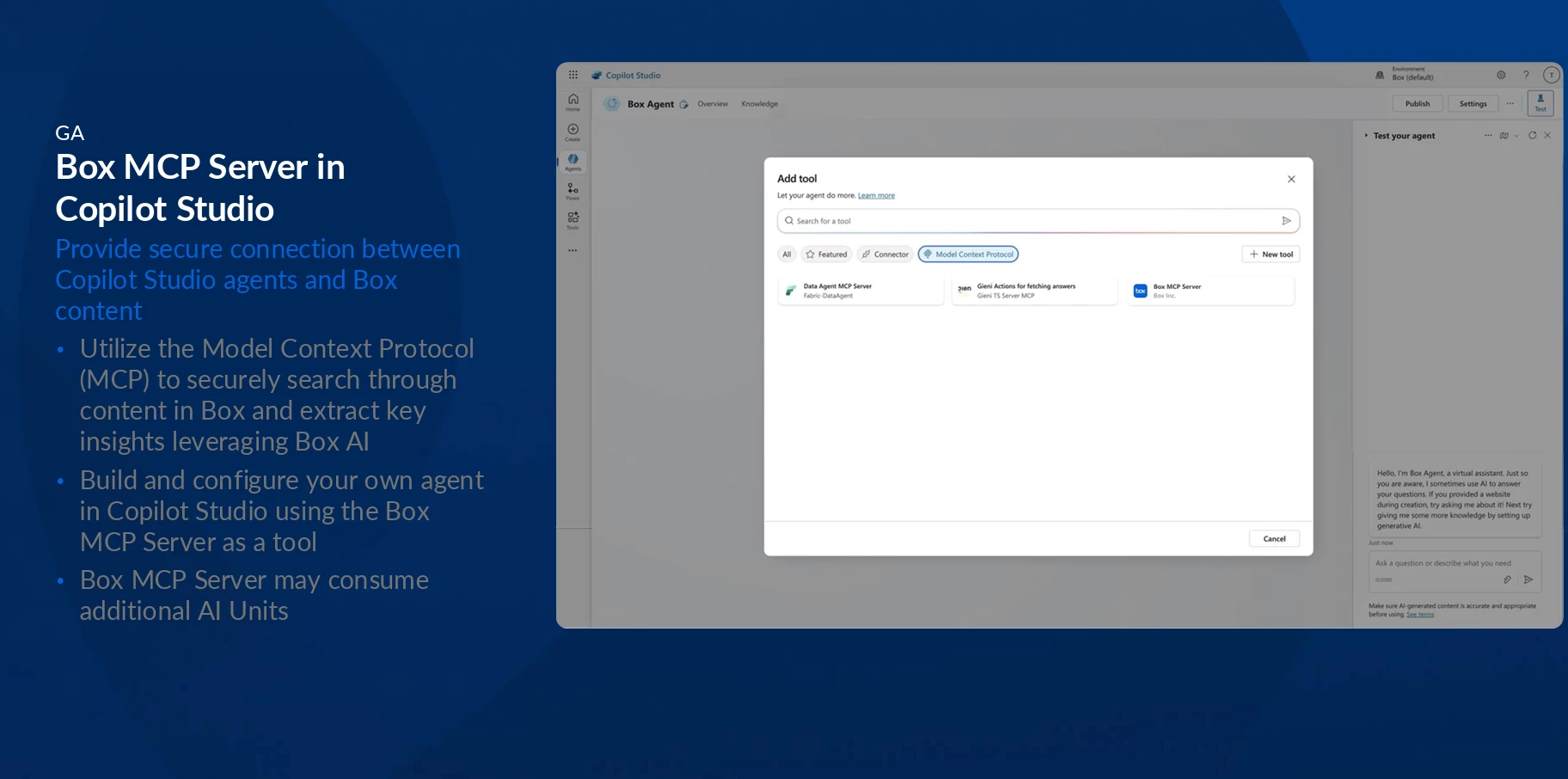Open the Learn more link

point(876,196)
